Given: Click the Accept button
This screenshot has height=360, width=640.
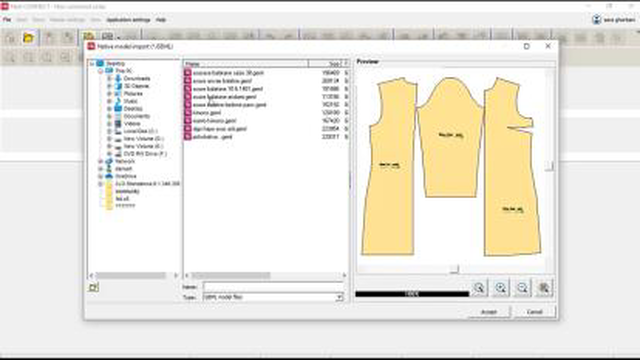Looking at the screenshot, I should click(489, 312).
